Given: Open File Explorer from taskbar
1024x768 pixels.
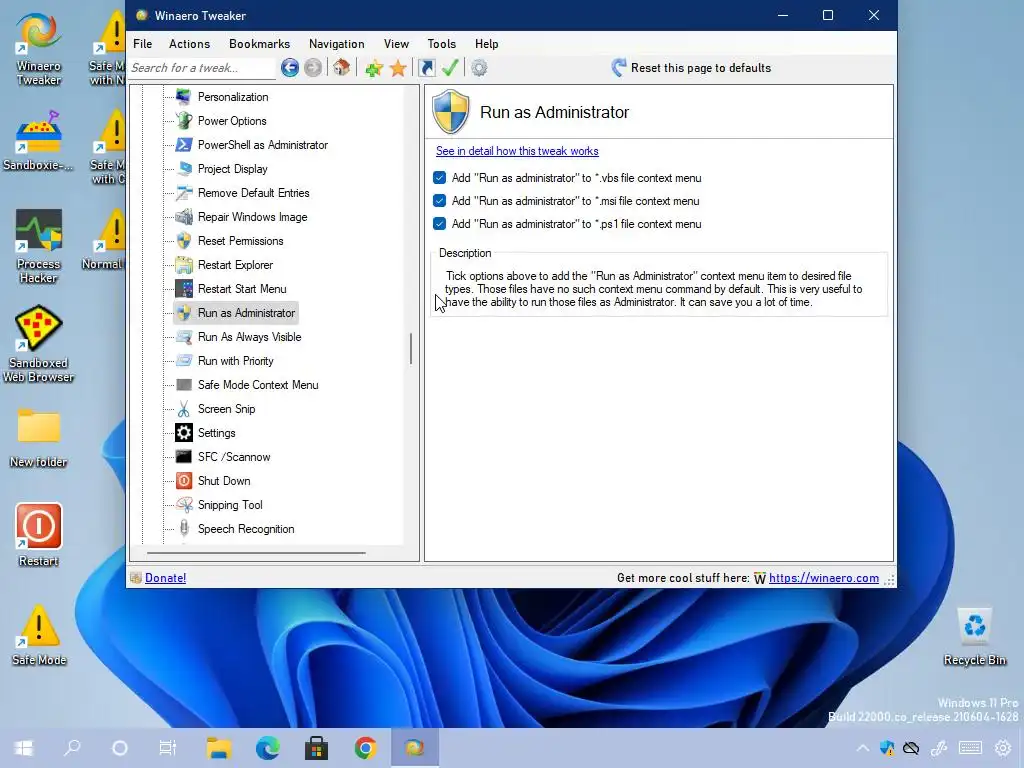Looking at the screenshot, I should [219, 748].
